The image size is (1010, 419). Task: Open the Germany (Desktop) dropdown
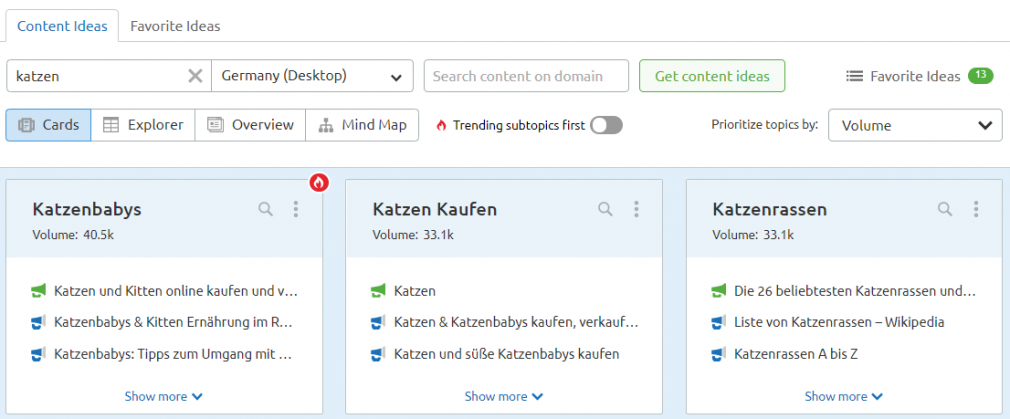pyautogui.click(x=312, y=76)
